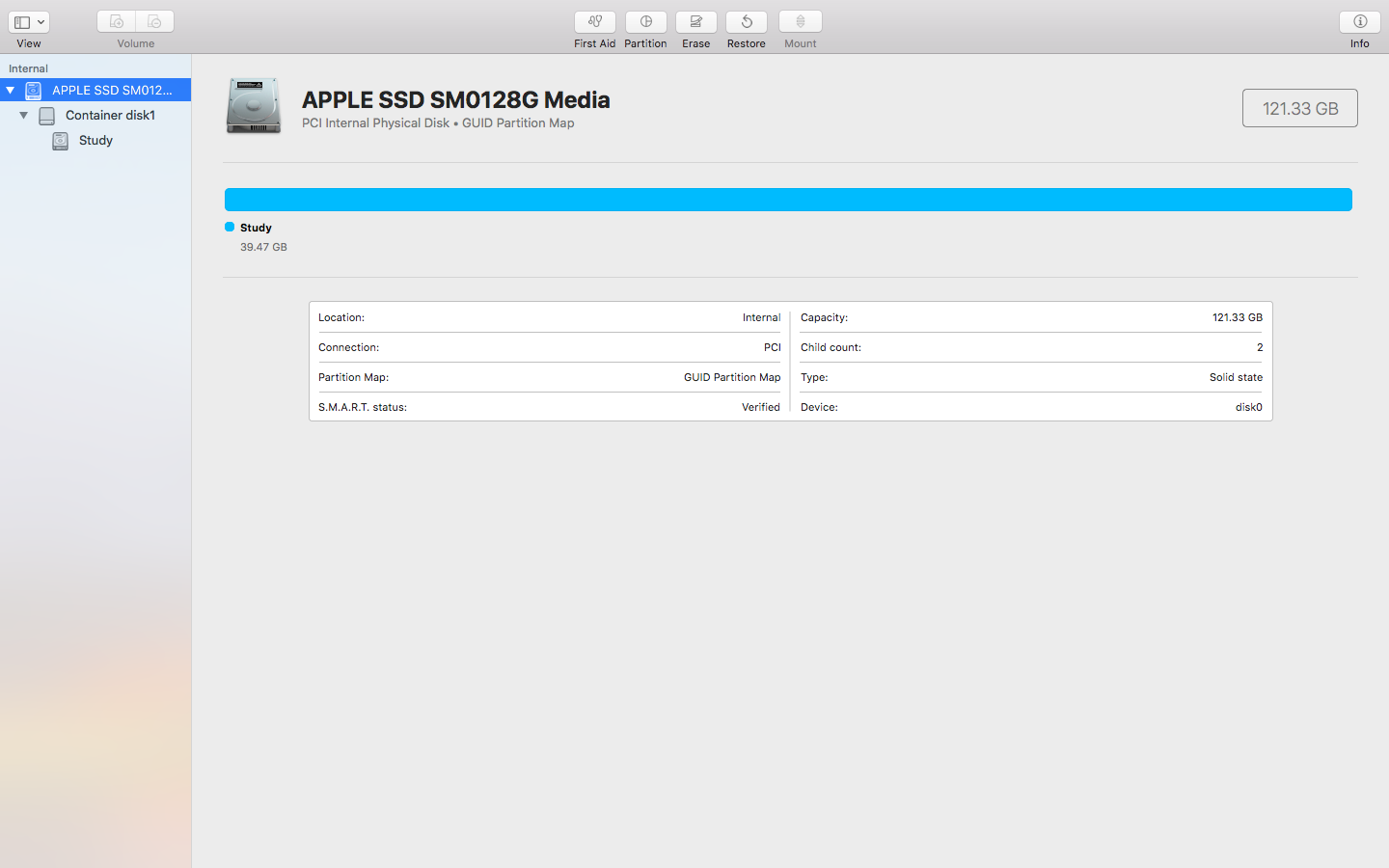The width and height of the screenshot is (1389, 868).
Task: Click the APPLE SSD sidebar disk icon
Action: (34, 90)
